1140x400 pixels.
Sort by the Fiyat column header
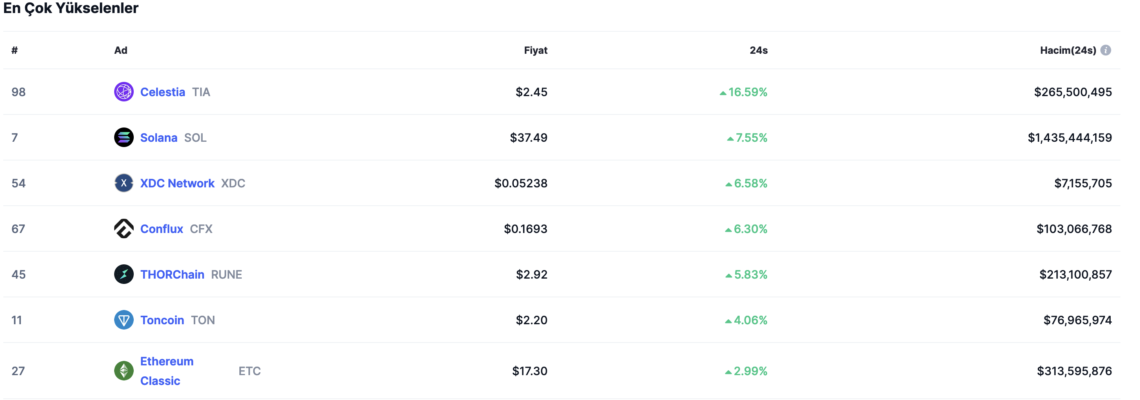536,50
